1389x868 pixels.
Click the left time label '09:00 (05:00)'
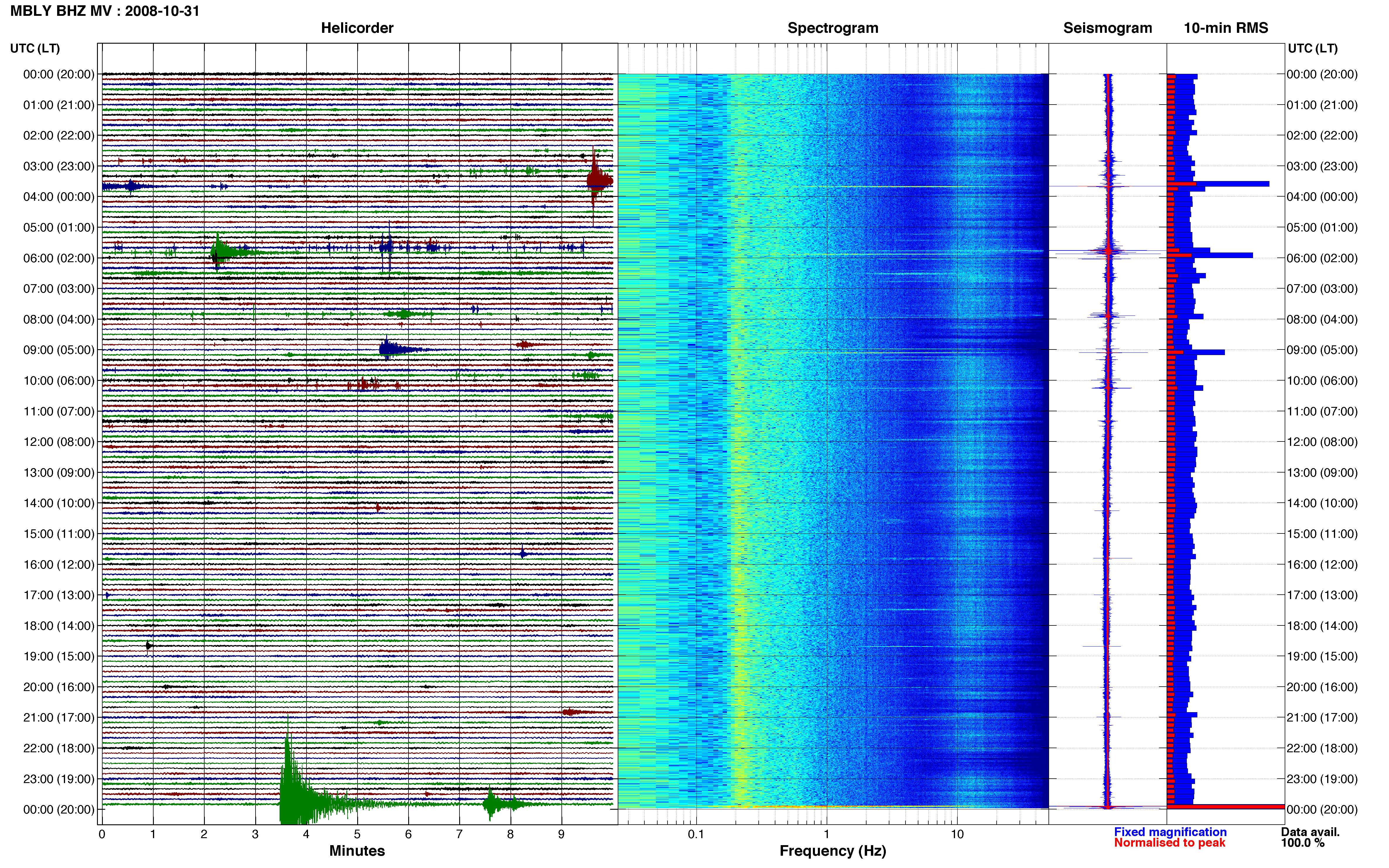pos(59,349)
